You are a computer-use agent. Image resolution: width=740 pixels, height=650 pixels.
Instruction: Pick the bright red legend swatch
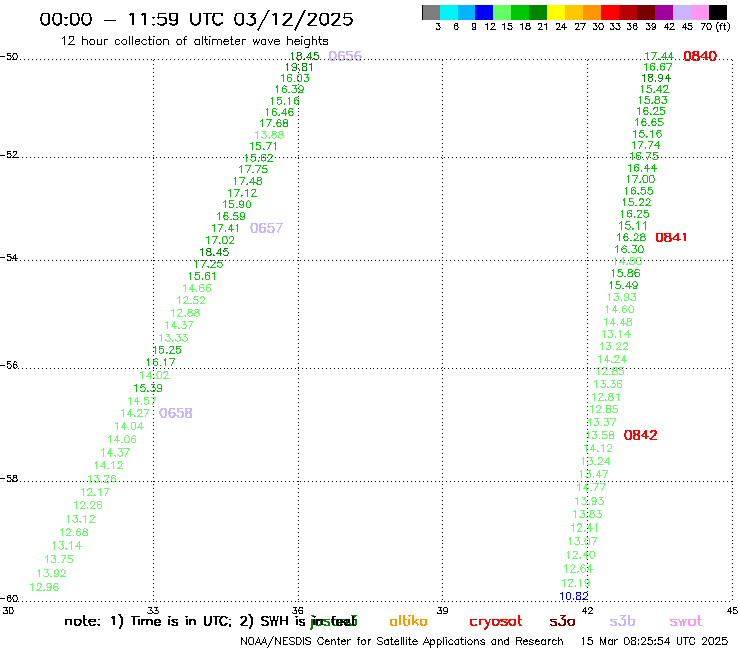(610, 12)
